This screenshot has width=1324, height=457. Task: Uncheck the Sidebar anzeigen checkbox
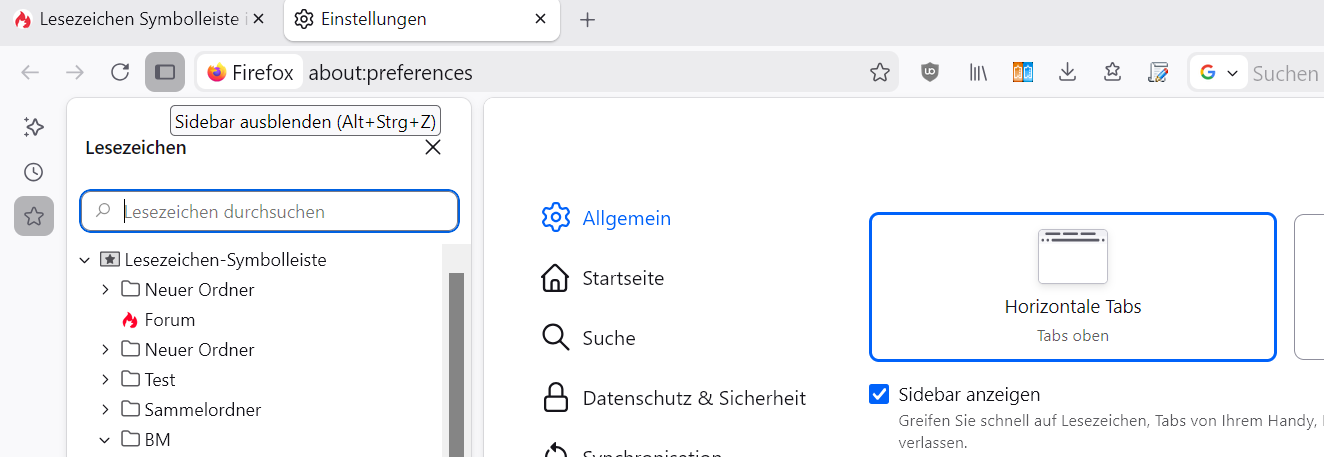[879, 394]
